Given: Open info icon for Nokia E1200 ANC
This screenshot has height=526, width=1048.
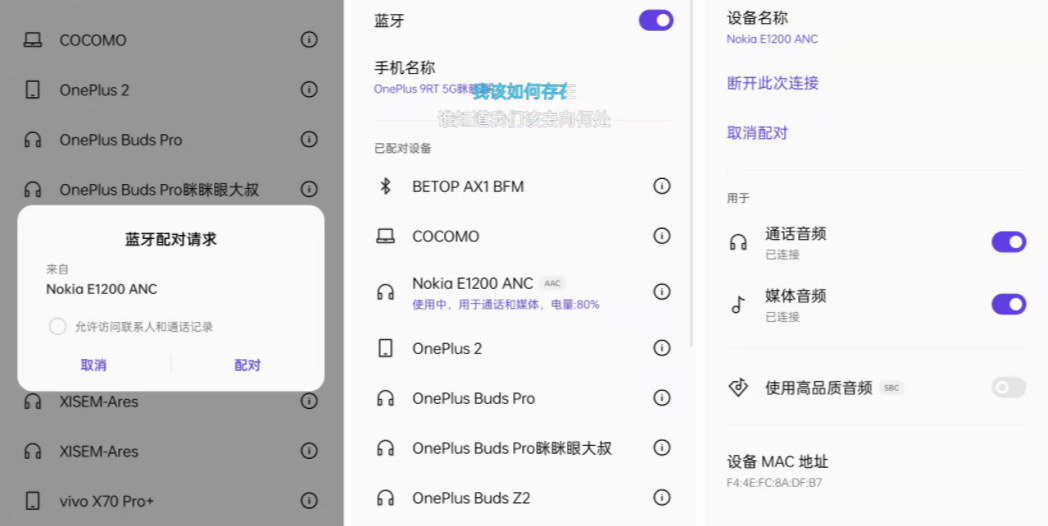Looking at the screenshot, I should click(662, 291).
